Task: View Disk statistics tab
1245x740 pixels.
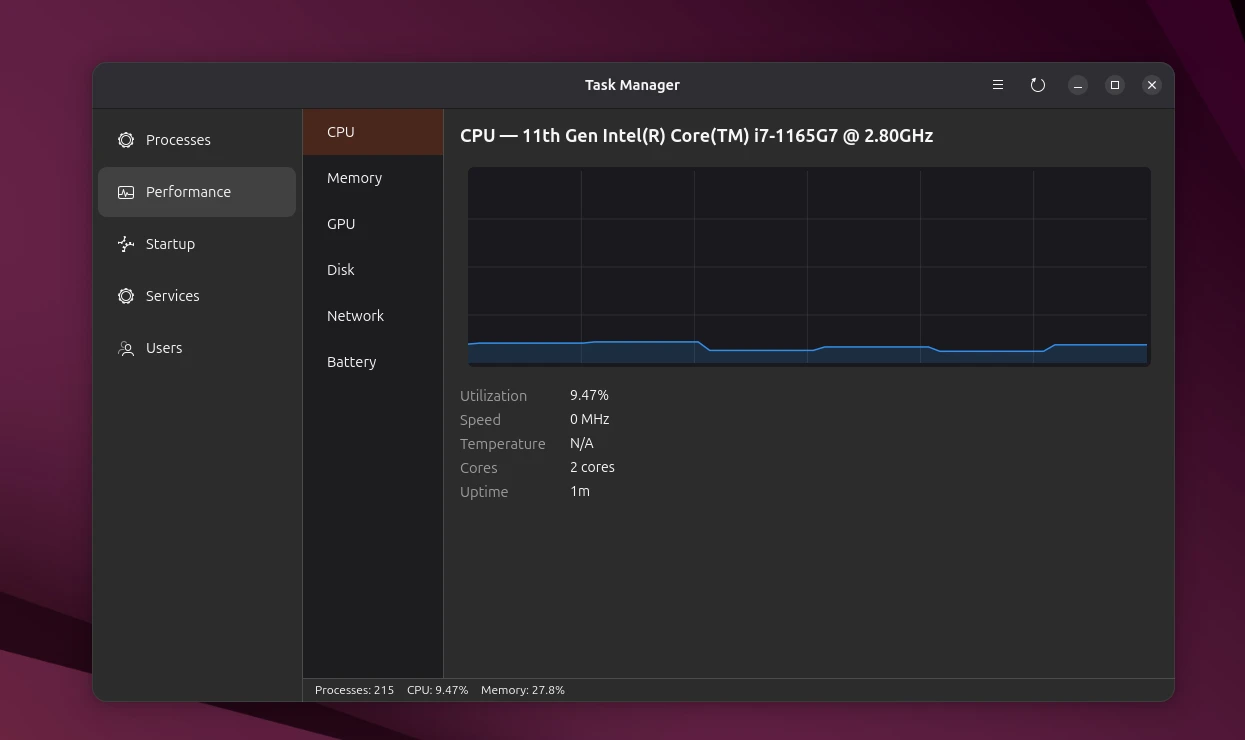Action: pos(341,269)
